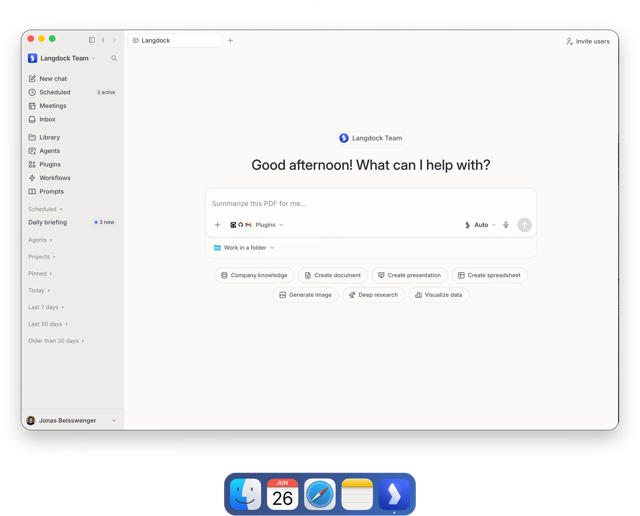Screen dimensions: 640x516
Task: Open Finder in the Dock
Action: click(x=245, y=494)
